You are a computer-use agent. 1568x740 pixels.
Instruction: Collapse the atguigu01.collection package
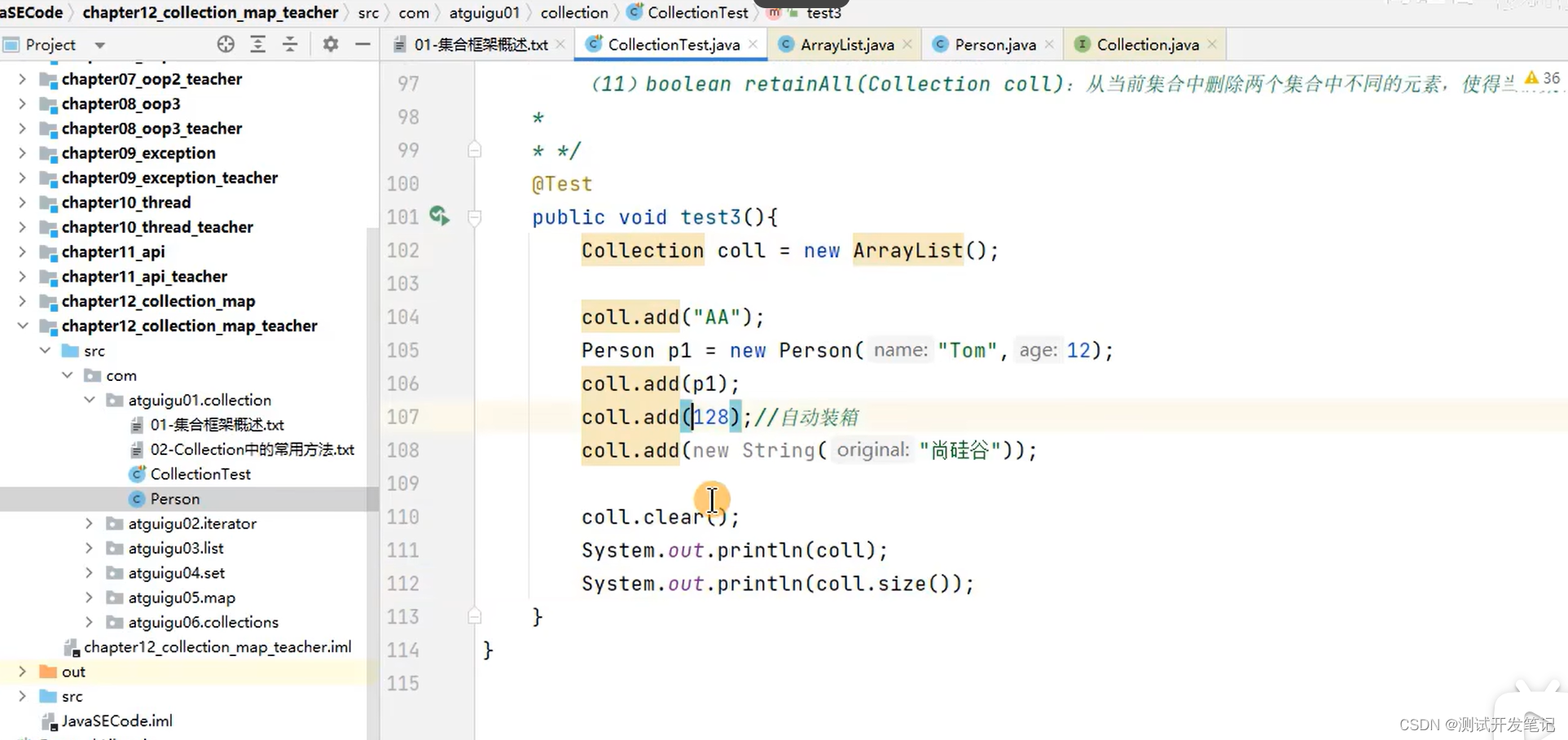pyautogui.click(x=90, y=400)
